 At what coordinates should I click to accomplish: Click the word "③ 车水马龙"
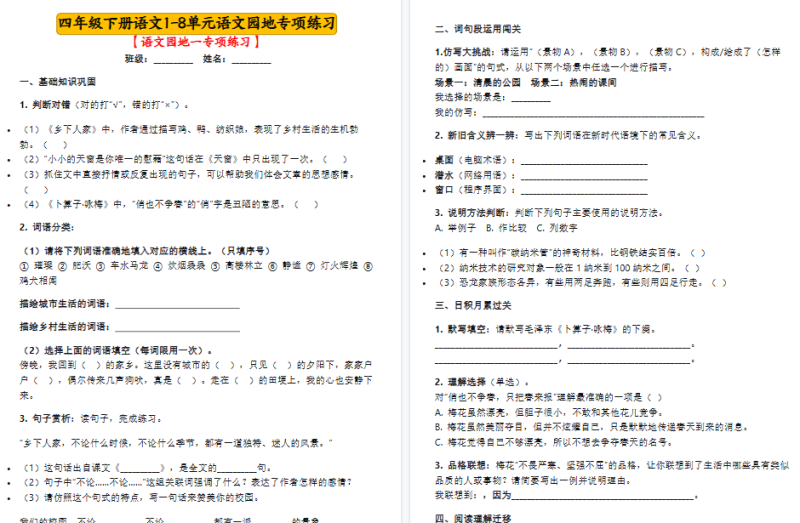coord(122,266)
